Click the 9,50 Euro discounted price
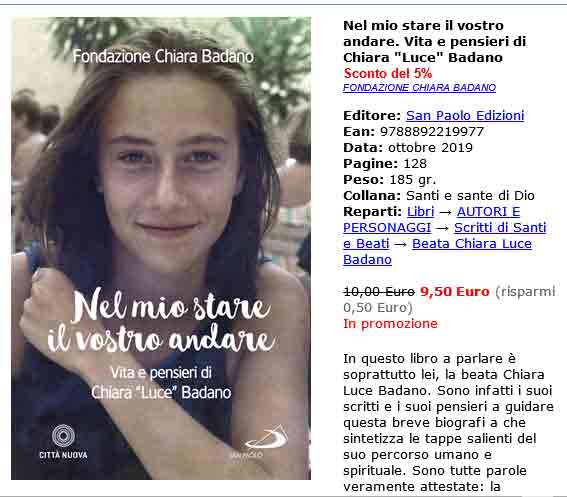Viewport: 567px width, 497px height. [x=455, y=292]
